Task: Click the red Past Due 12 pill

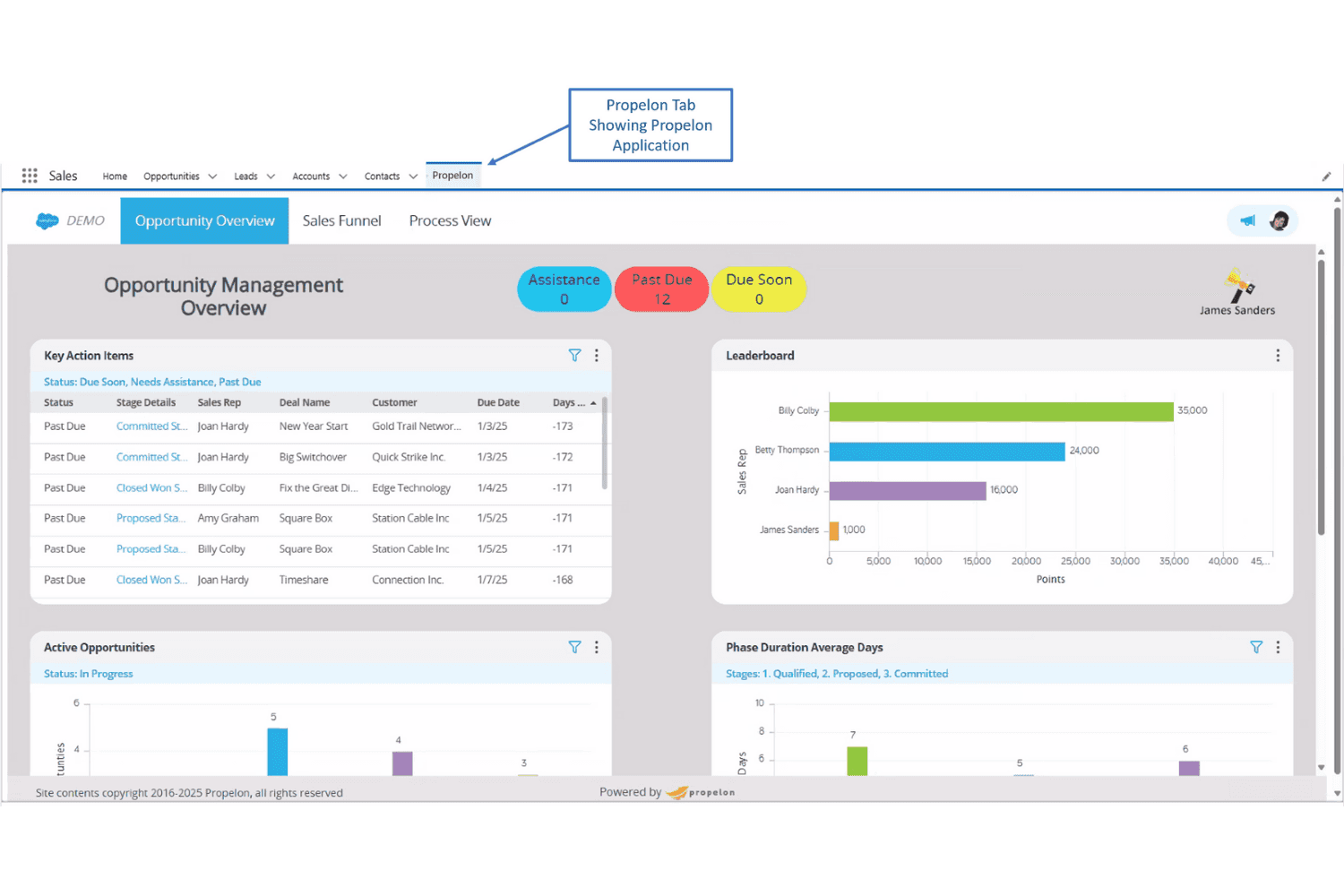Action: pos(662,289)
